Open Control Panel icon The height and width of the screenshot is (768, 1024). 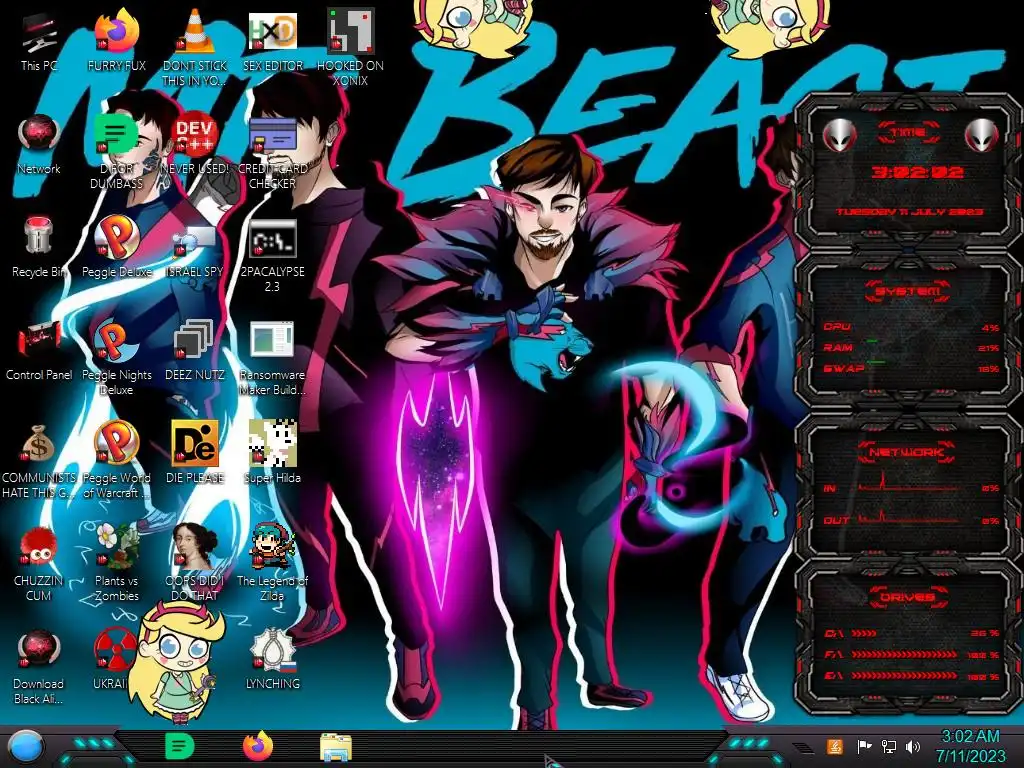tap(39, 350)
